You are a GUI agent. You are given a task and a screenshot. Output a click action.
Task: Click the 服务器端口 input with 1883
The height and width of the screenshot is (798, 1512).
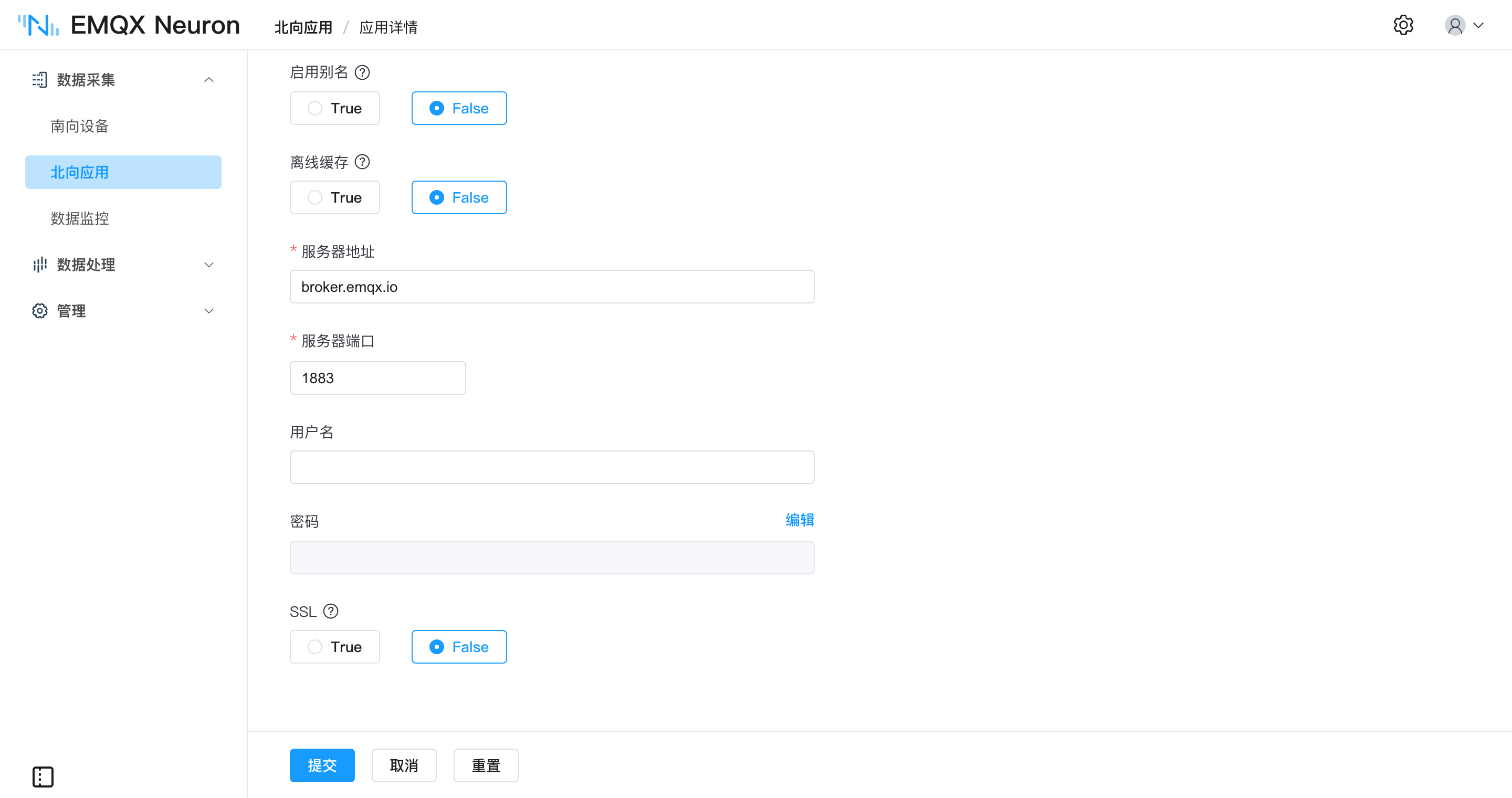coord(377,378)
